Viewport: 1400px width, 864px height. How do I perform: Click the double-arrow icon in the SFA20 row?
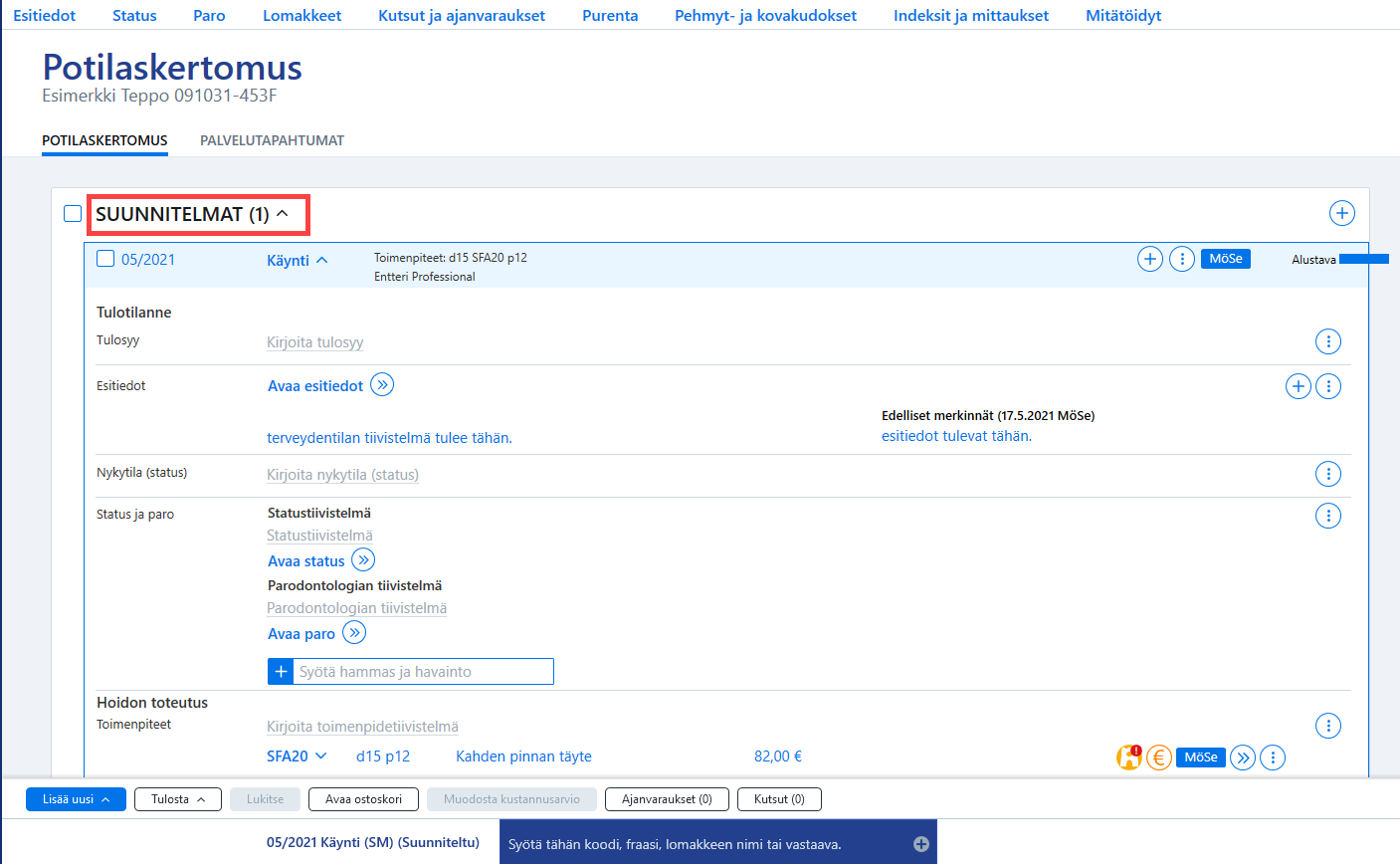pyautogui.click(x=1243, y=757)
